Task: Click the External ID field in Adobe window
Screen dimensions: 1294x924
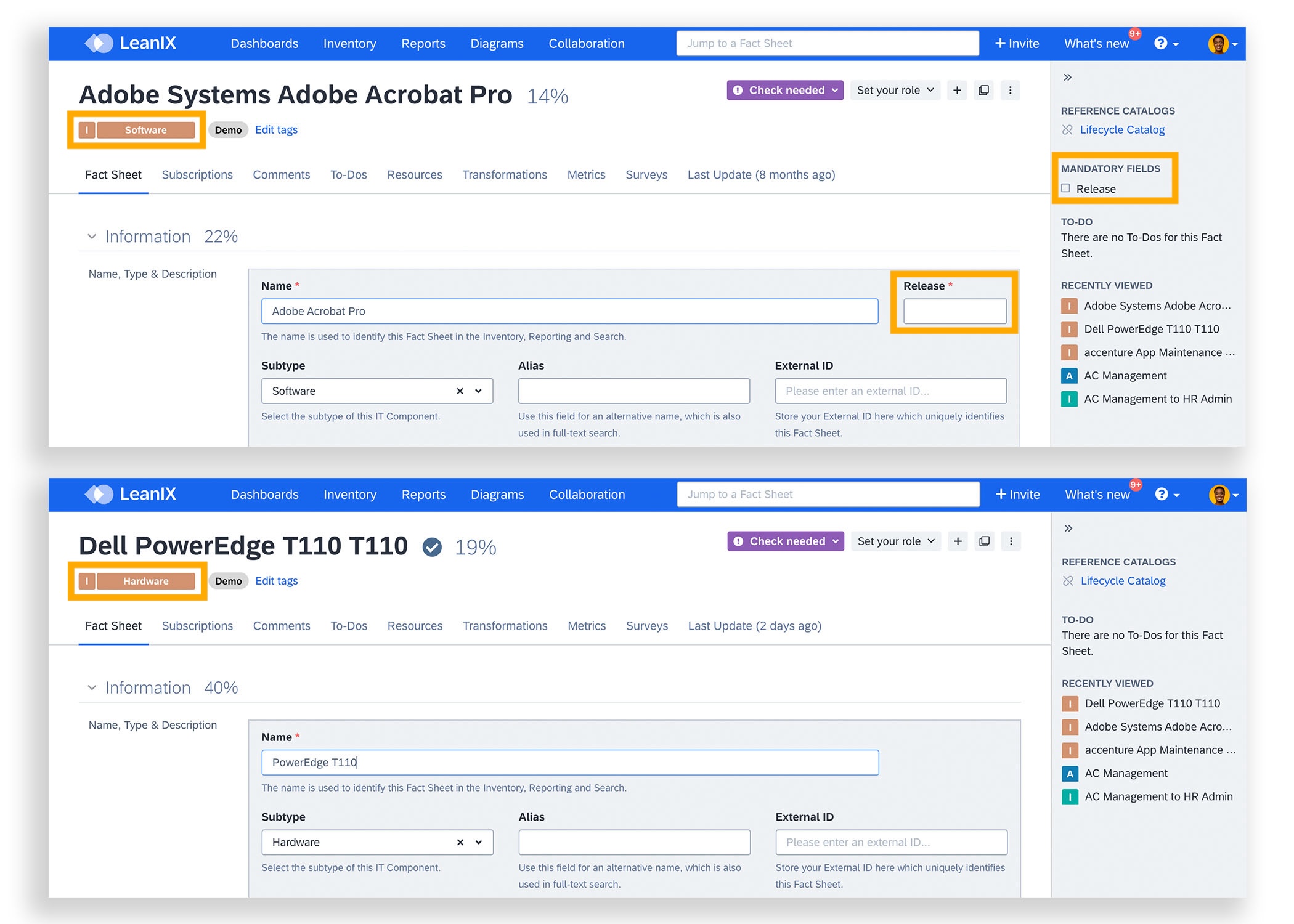Action: pos(890,391)
